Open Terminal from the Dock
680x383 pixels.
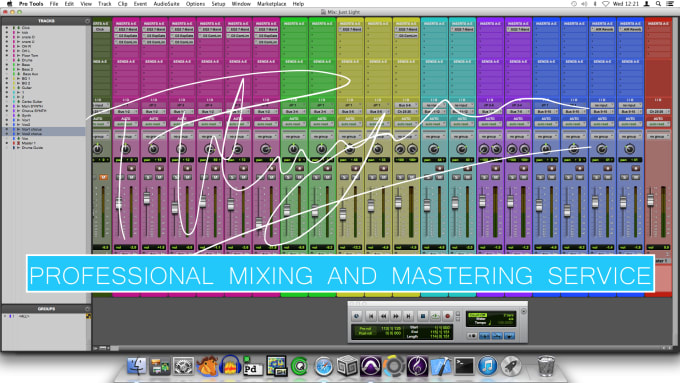tap(464, 367)
